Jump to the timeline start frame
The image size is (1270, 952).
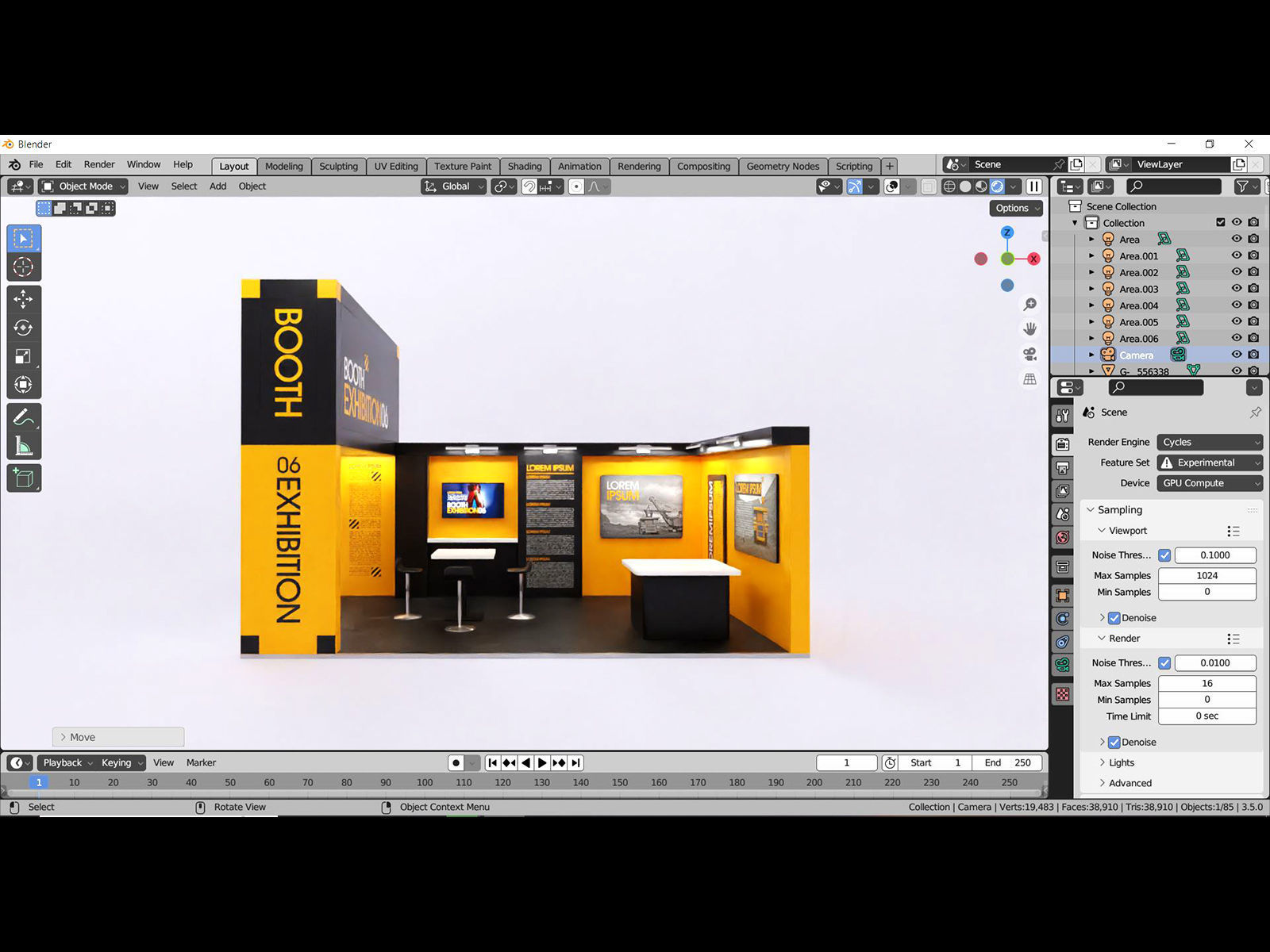pos(492,762)
